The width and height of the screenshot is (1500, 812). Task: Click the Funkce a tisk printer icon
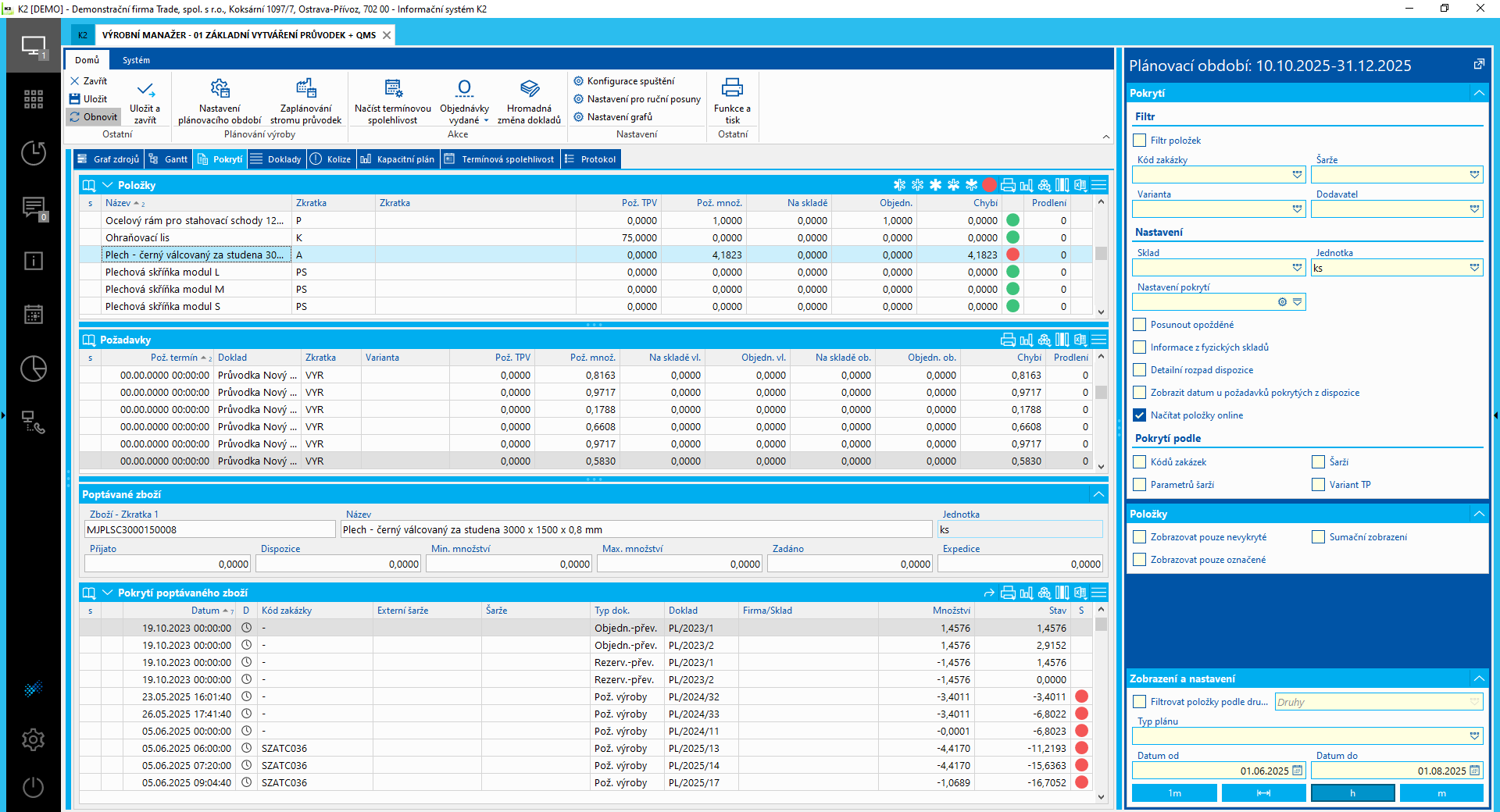pyautogui.click(x=732, y=87)
